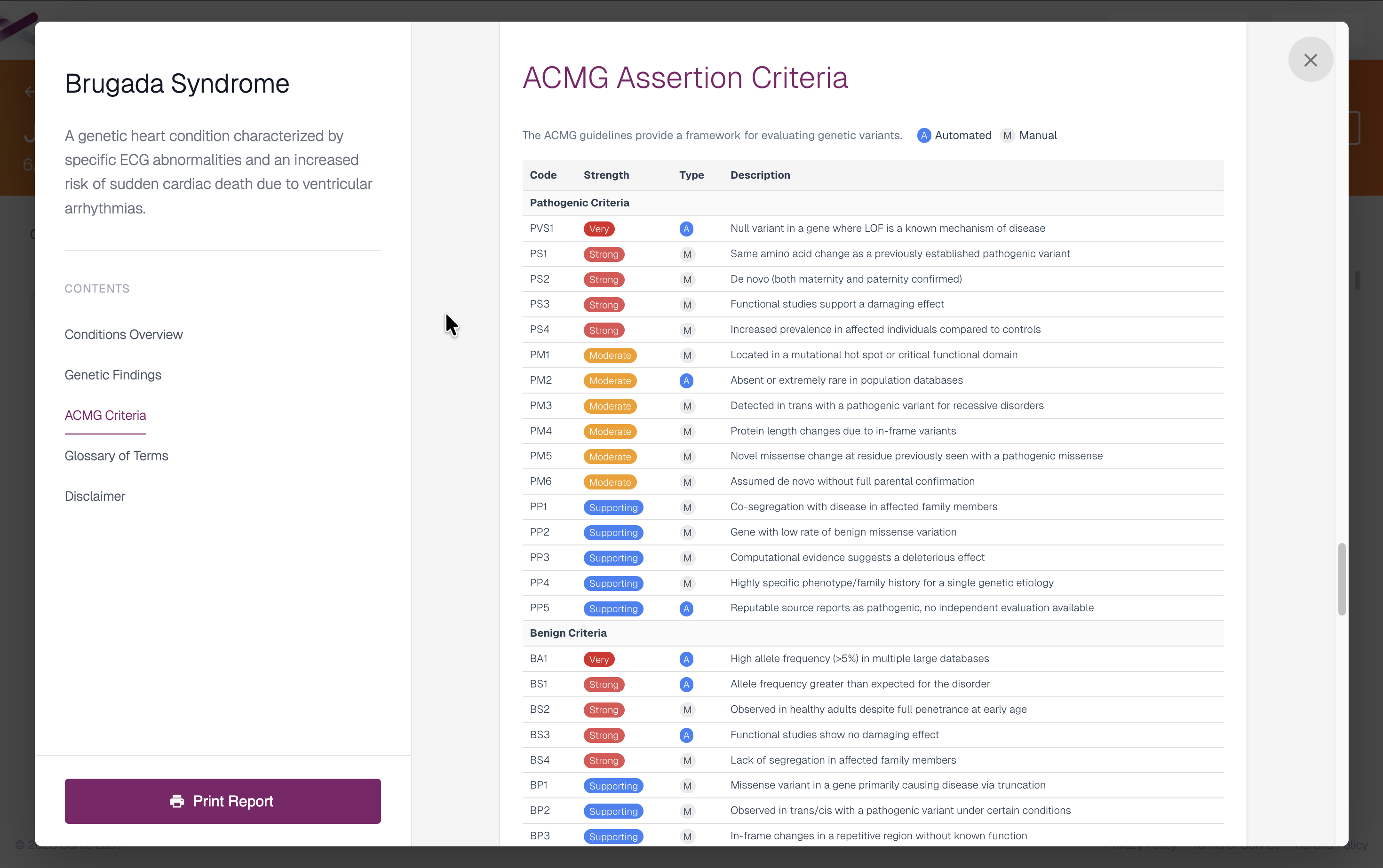This screenshot has height=868, width=1383.
Task: Click the Automated badge on the BS3 row
Action: point(687,735)
